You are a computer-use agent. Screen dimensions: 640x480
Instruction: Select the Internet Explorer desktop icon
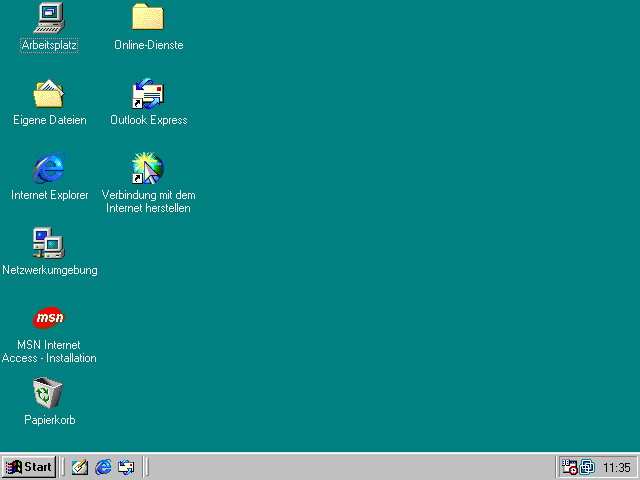(x=49, y=168)
